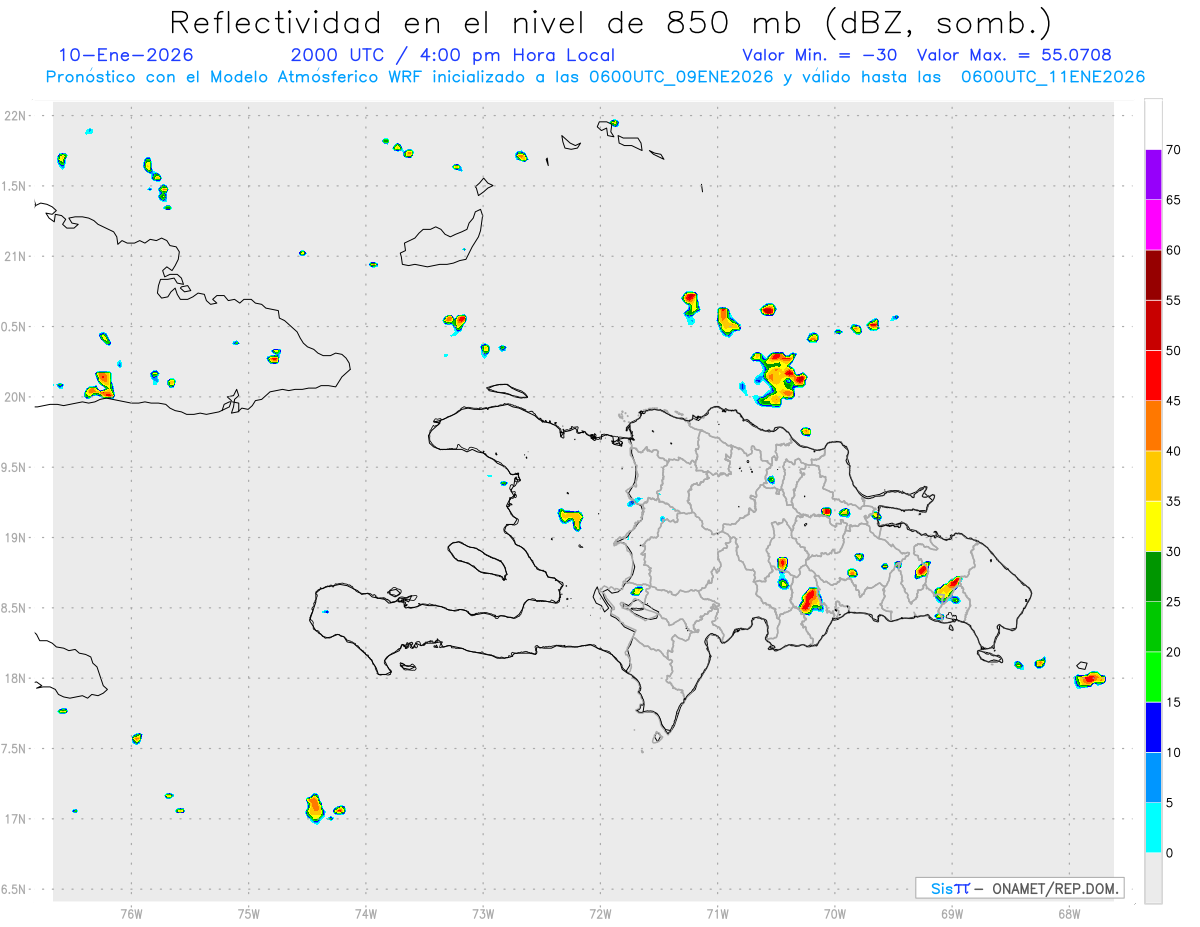Screen dimensions: 1200x927
Task: Click the grey below-0 segment of the color bar
Action: tap(1154, 878)
